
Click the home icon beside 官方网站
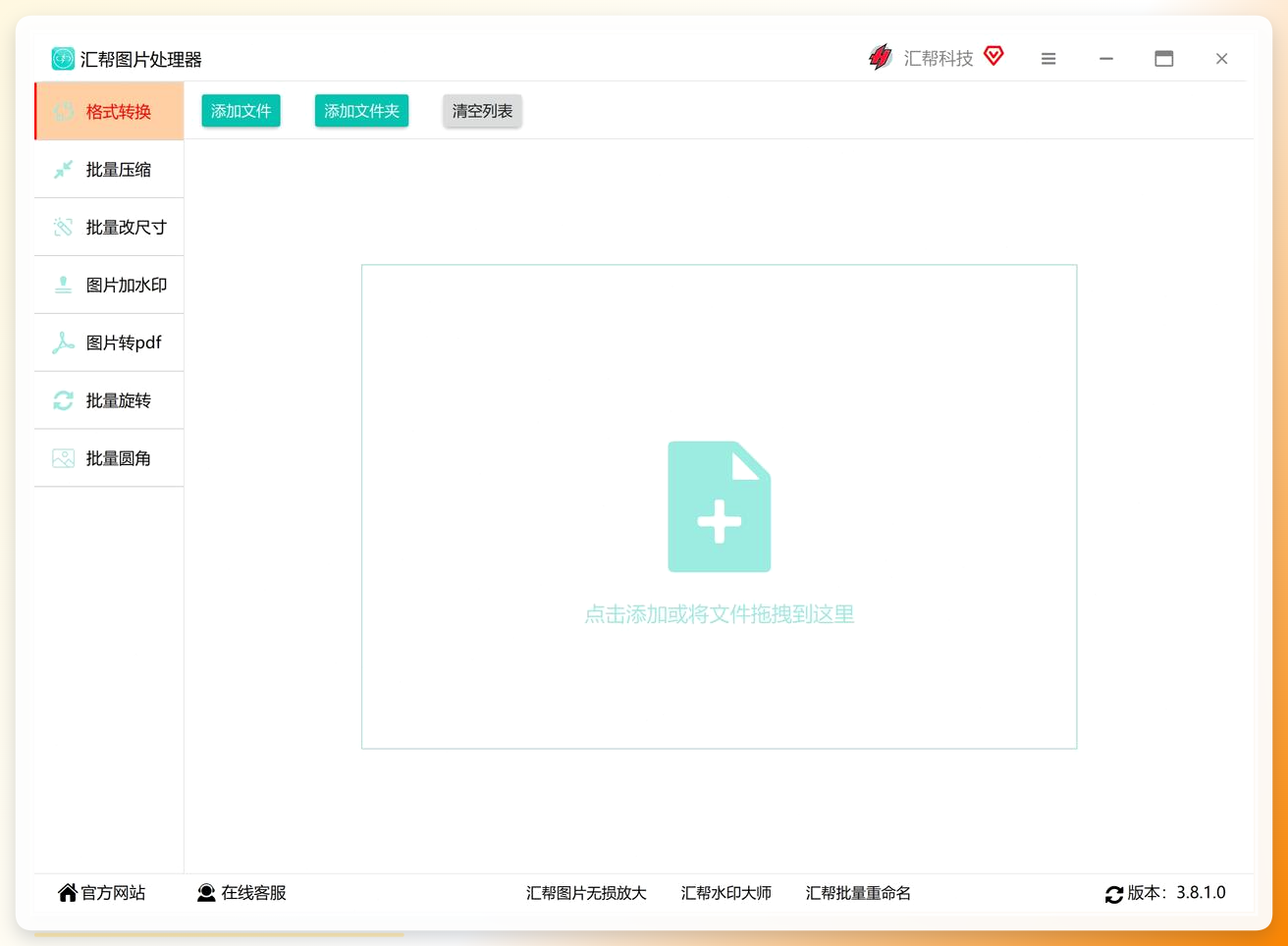[67, 892]
